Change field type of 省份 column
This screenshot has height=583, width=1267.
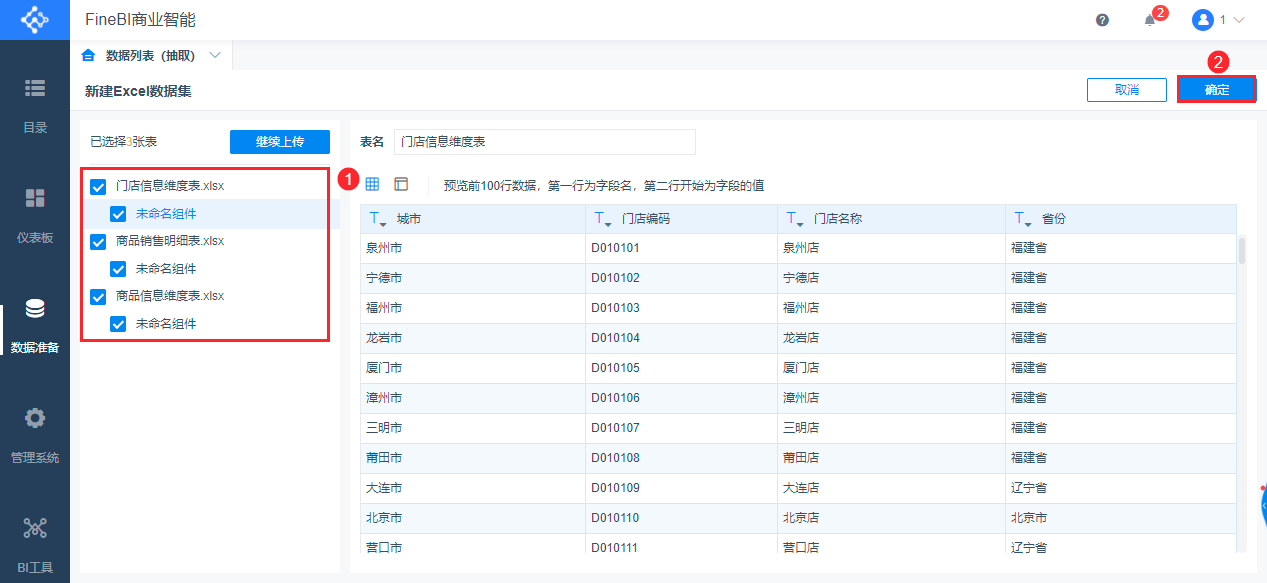(1023, 219)
